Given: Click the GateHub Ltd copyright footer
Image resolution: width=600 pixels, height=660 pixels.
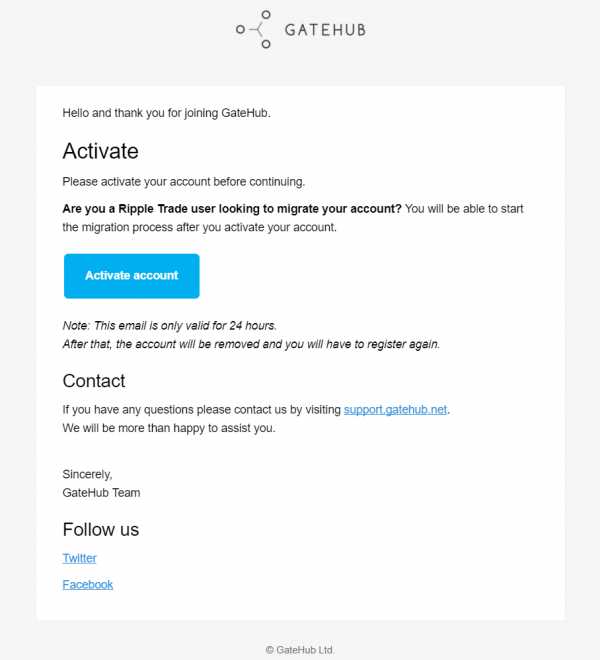Looking at the screenshot, I should [x=300, y=650].
